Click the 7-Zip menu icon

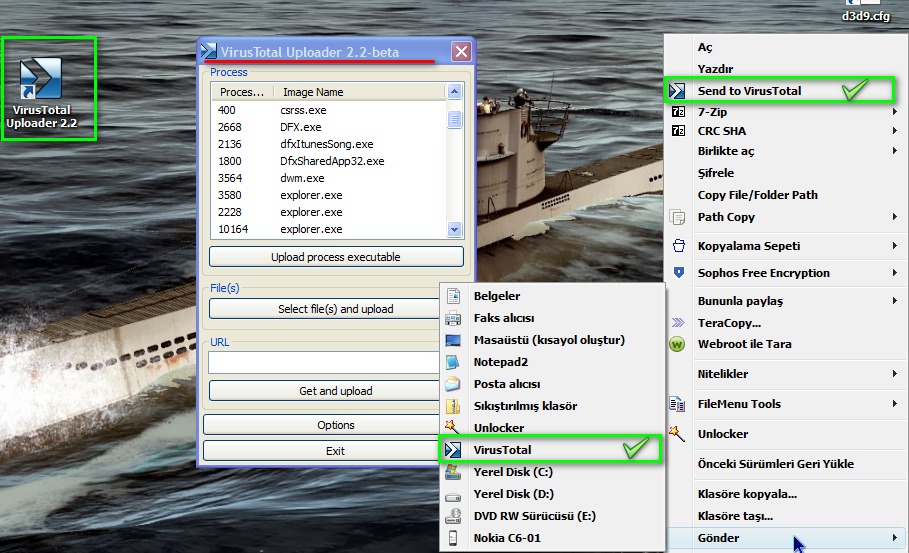[678, 112]
